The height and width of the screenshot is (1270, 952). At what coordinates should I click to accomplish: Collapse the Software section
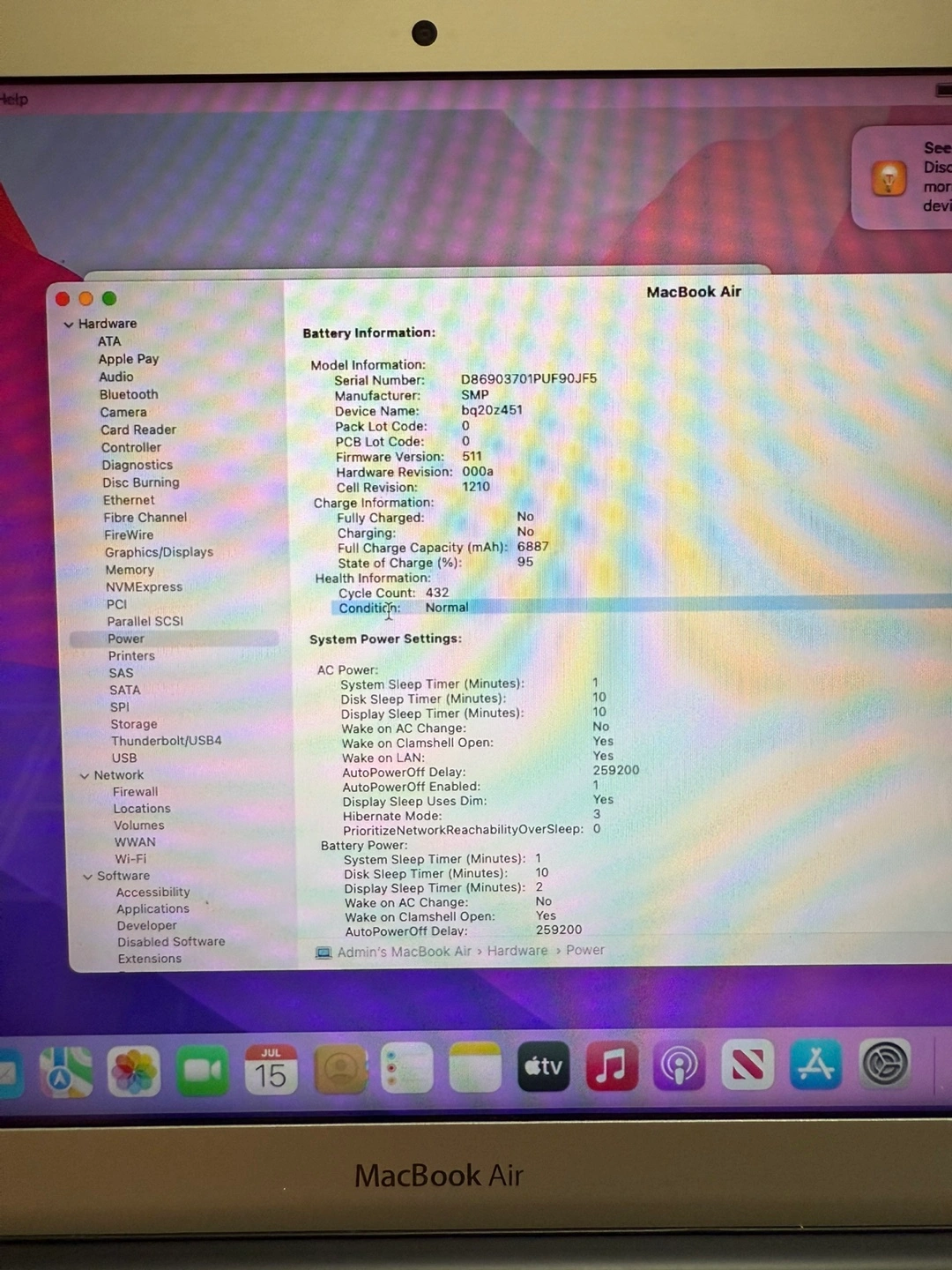87,877
